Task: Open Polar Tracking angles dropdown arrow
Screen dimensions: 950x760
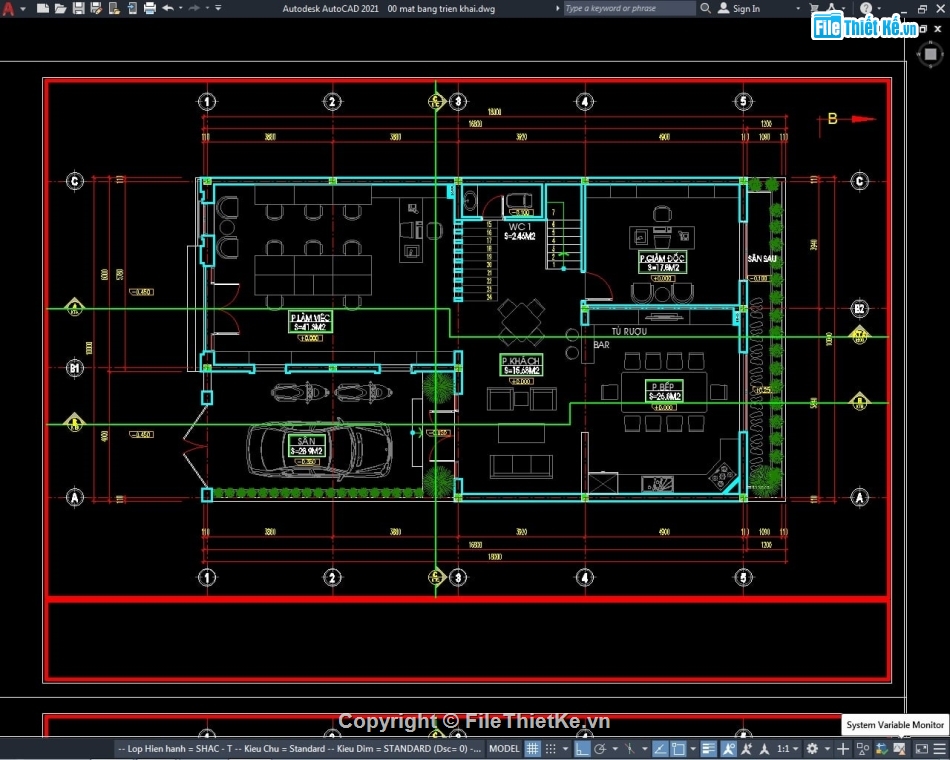Action: [x=614, y=749]
